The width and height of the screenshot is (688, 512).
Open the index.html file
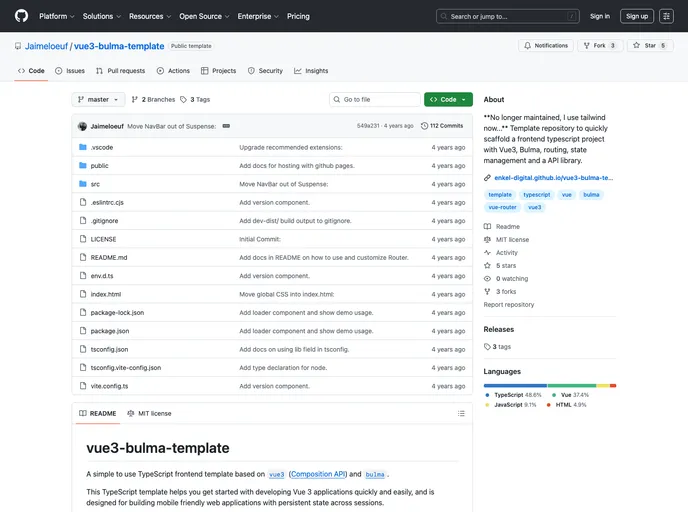click(x=106, y=294)
